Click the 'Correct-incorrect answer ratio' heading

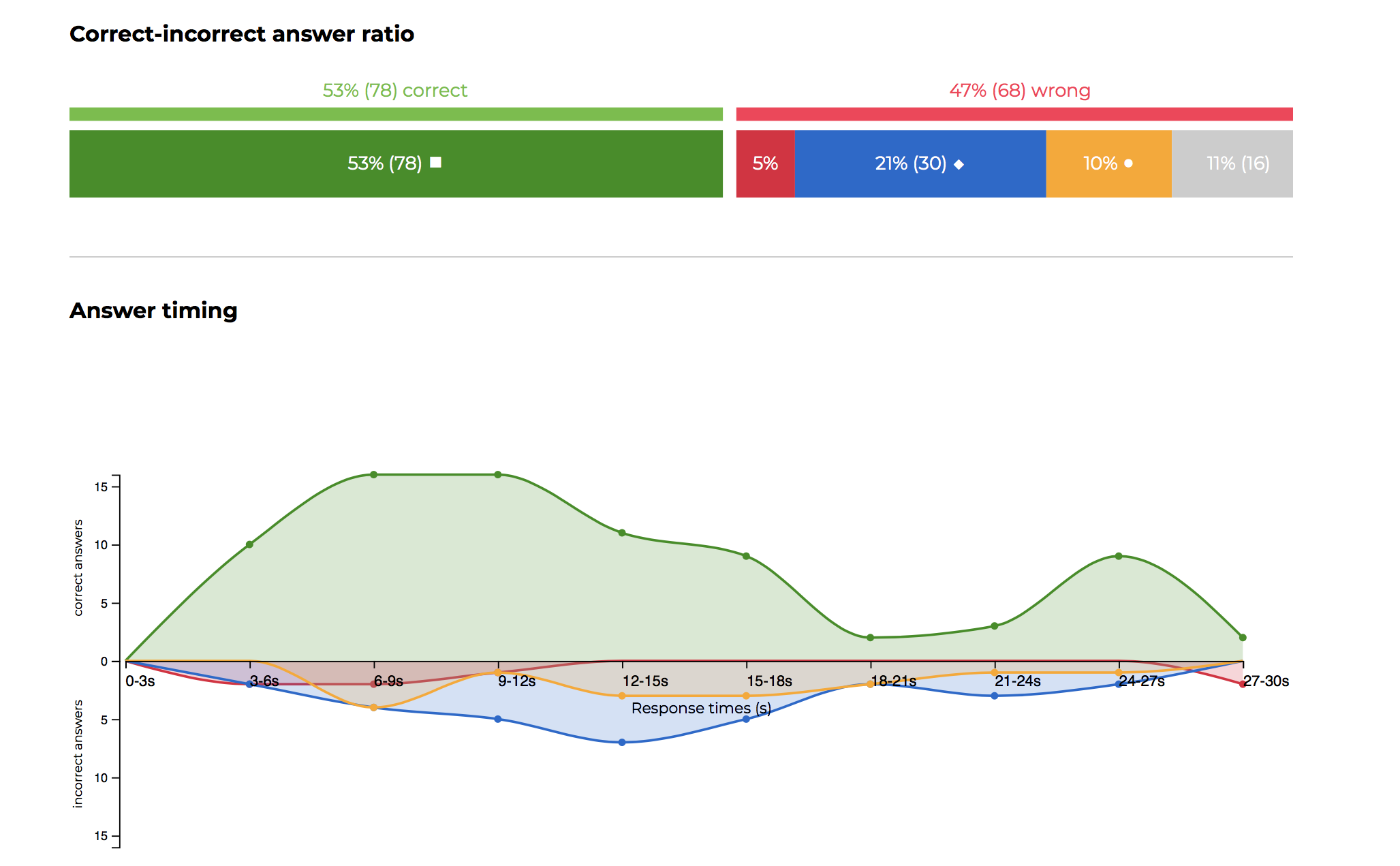click(242, 34)
